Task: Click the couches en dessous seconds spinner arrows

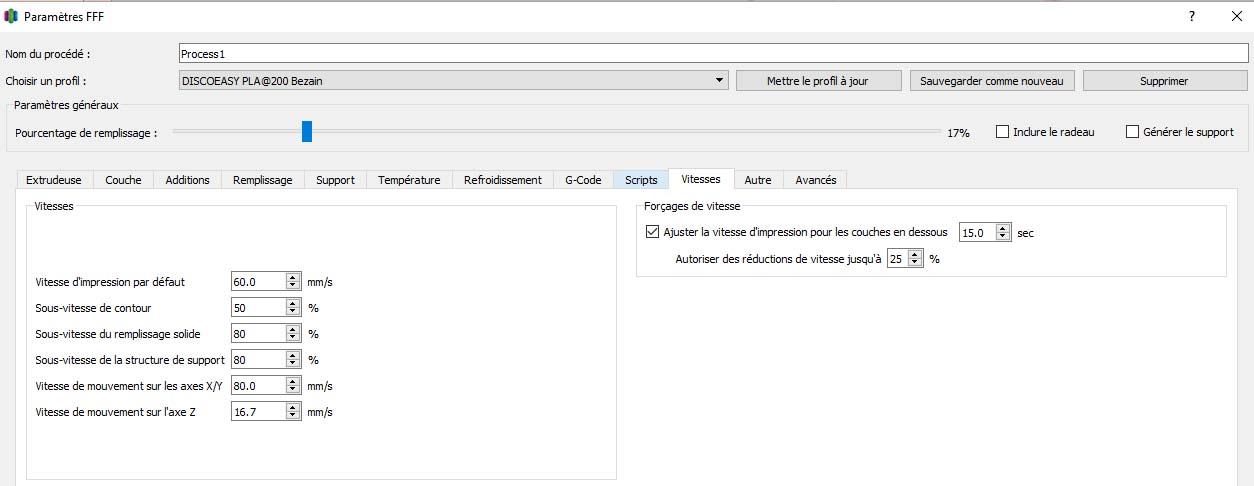Action: click(x=1004, y=232)
